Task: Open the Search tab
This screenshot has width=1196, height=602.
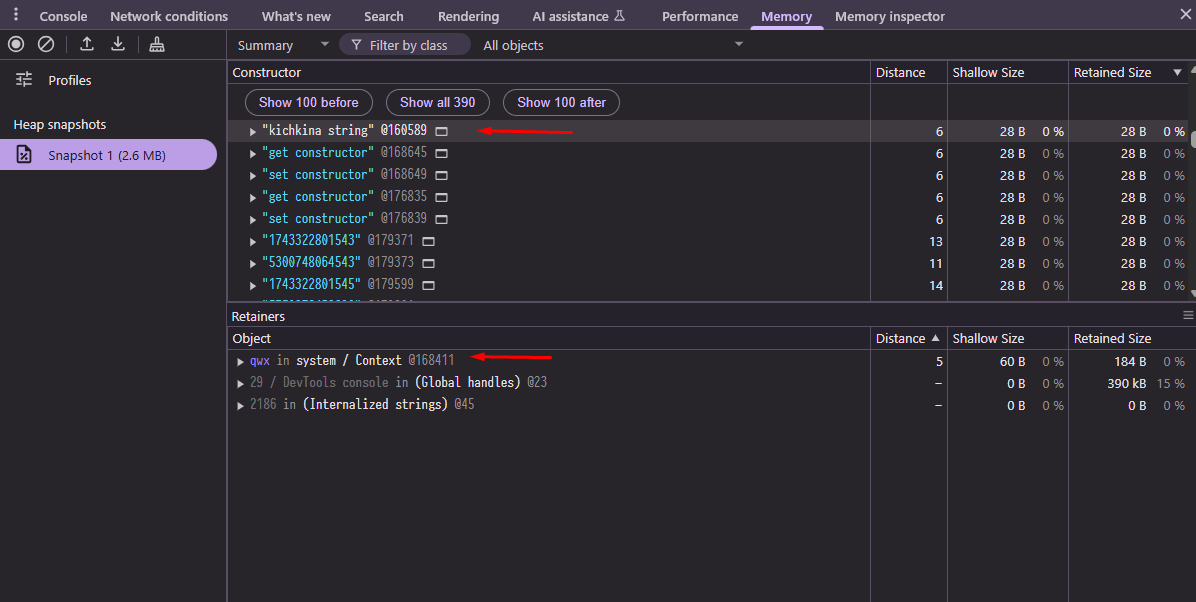Action: [x=384, y=16]
